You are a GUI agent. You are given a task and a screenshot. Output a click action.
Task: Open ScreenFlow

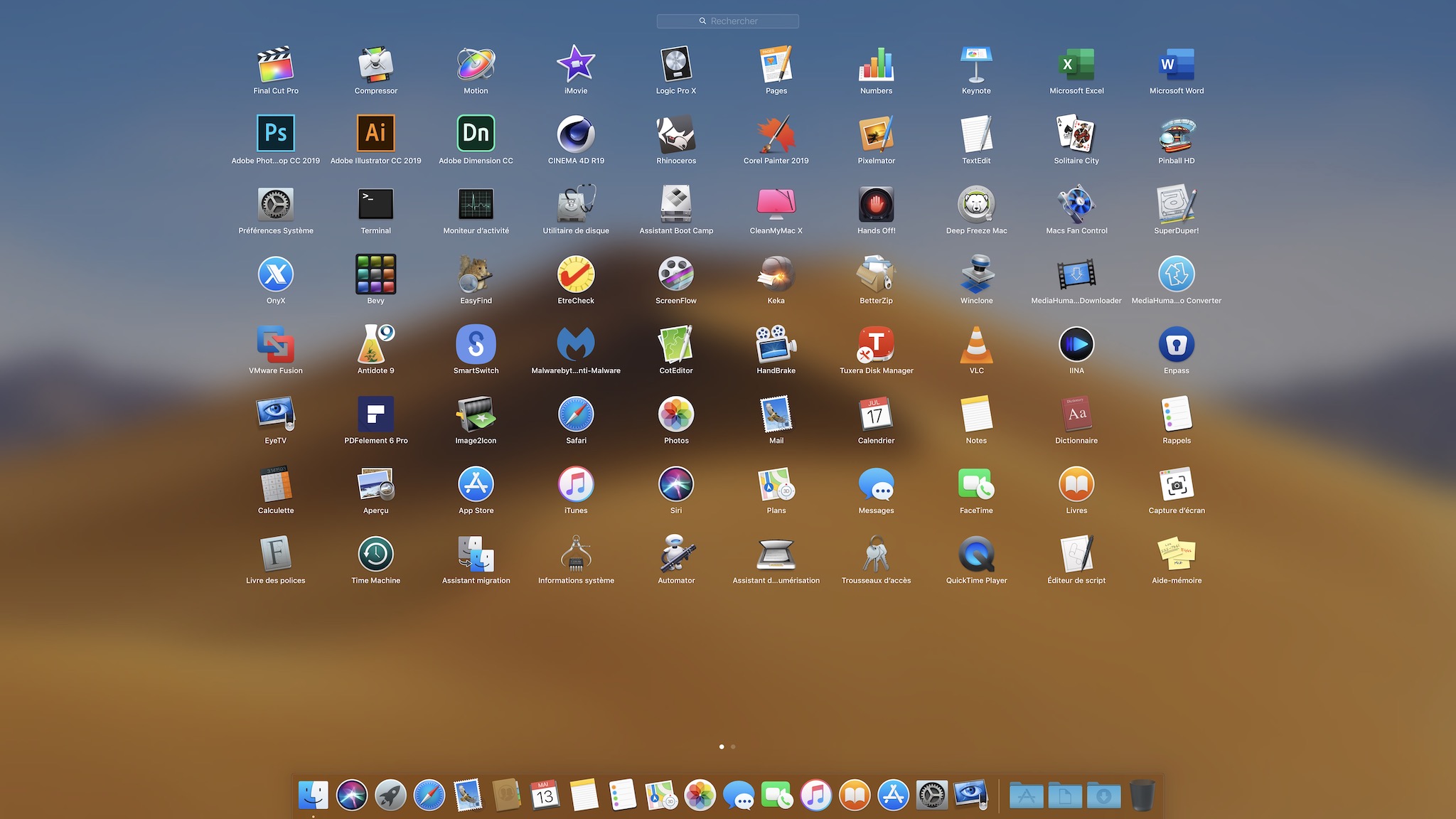(x=676, y=274)
